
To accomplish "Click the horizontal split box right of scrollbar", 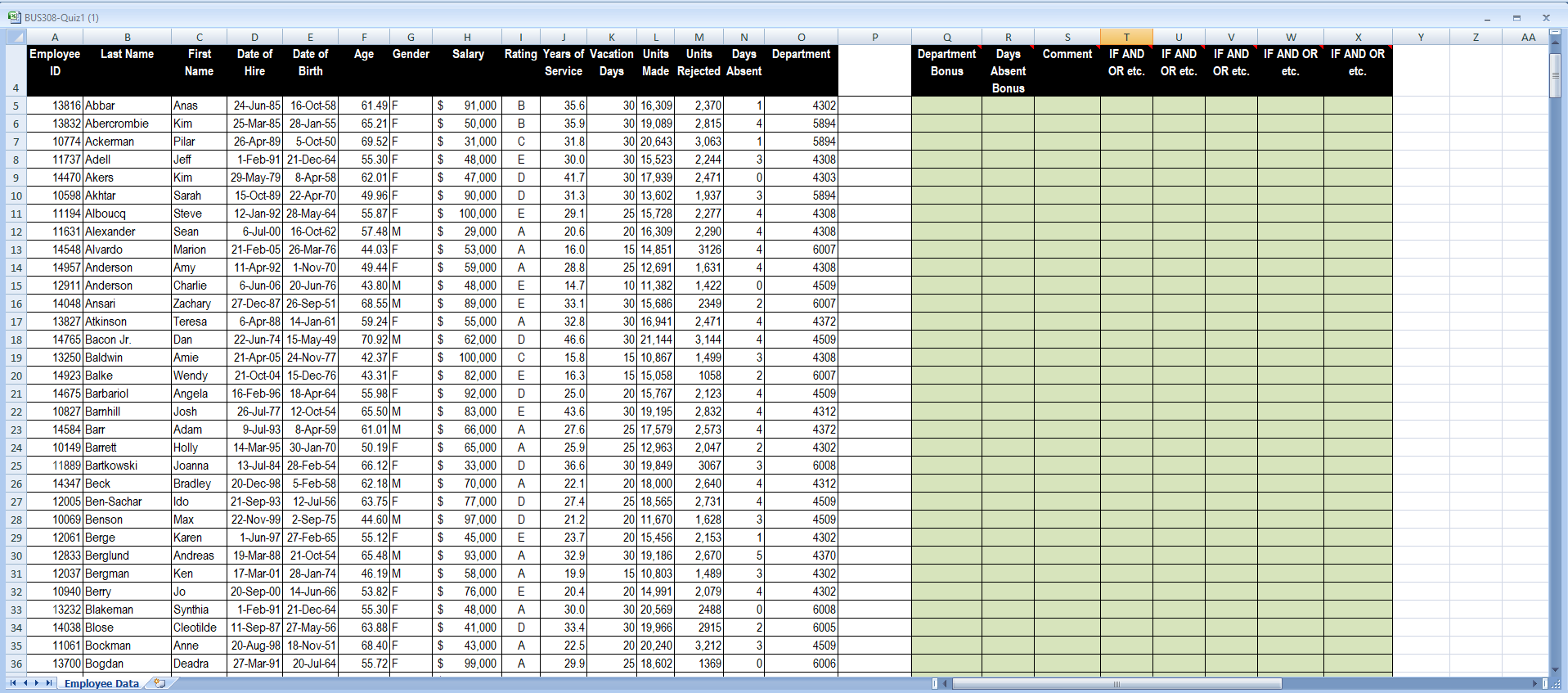I will coord(1545,683).
